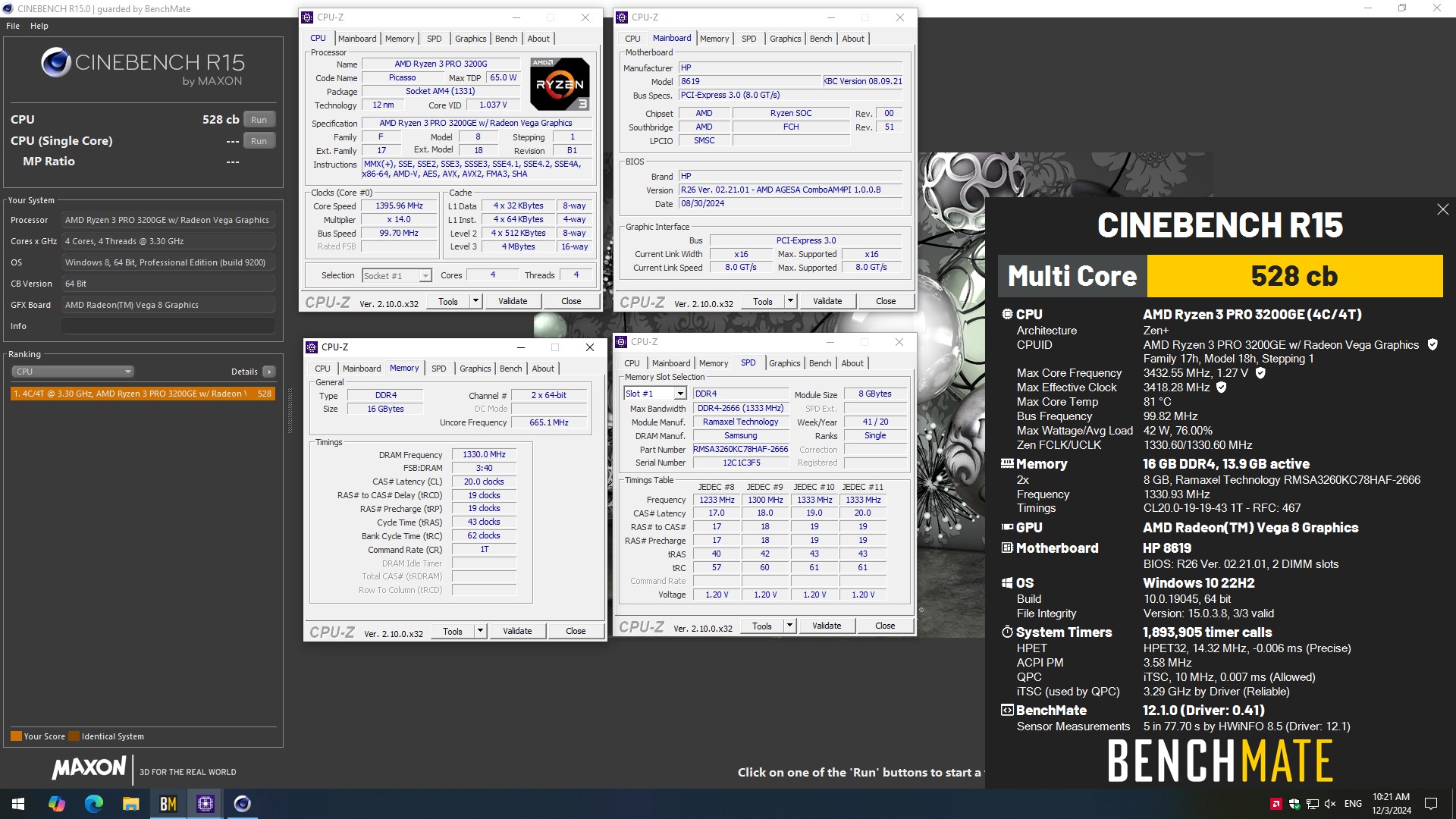Open the Cinebench File menu
This screenshot has height=819, width=1456.
point(13,26)
